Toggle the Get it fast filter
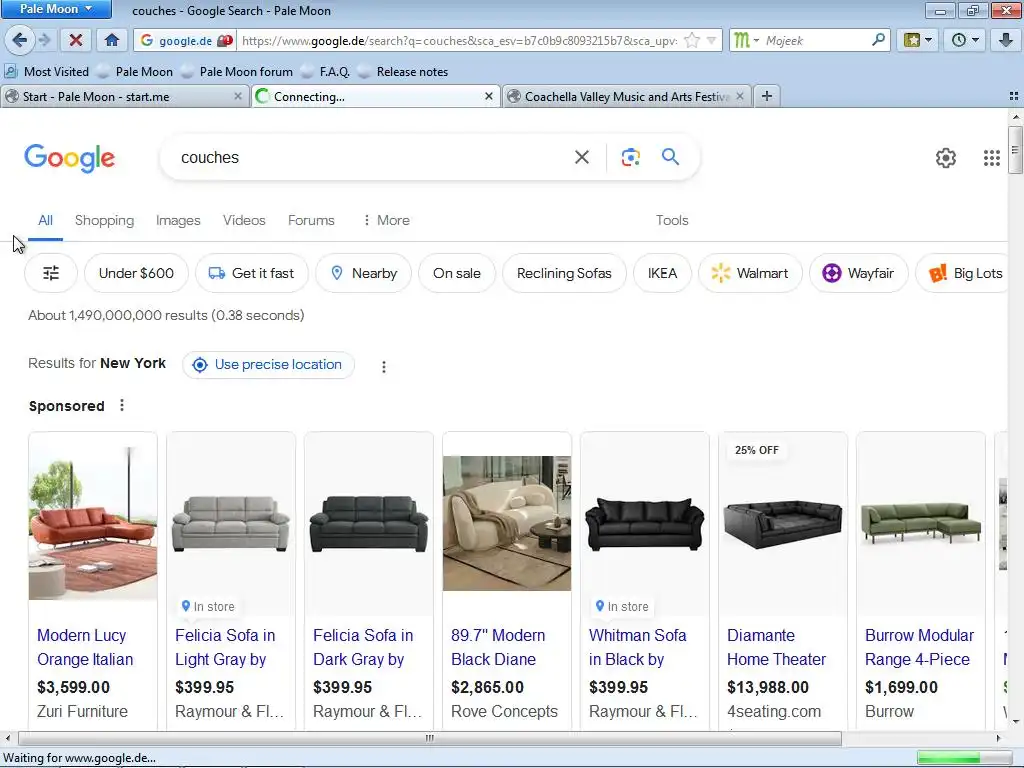 [251, 273]
